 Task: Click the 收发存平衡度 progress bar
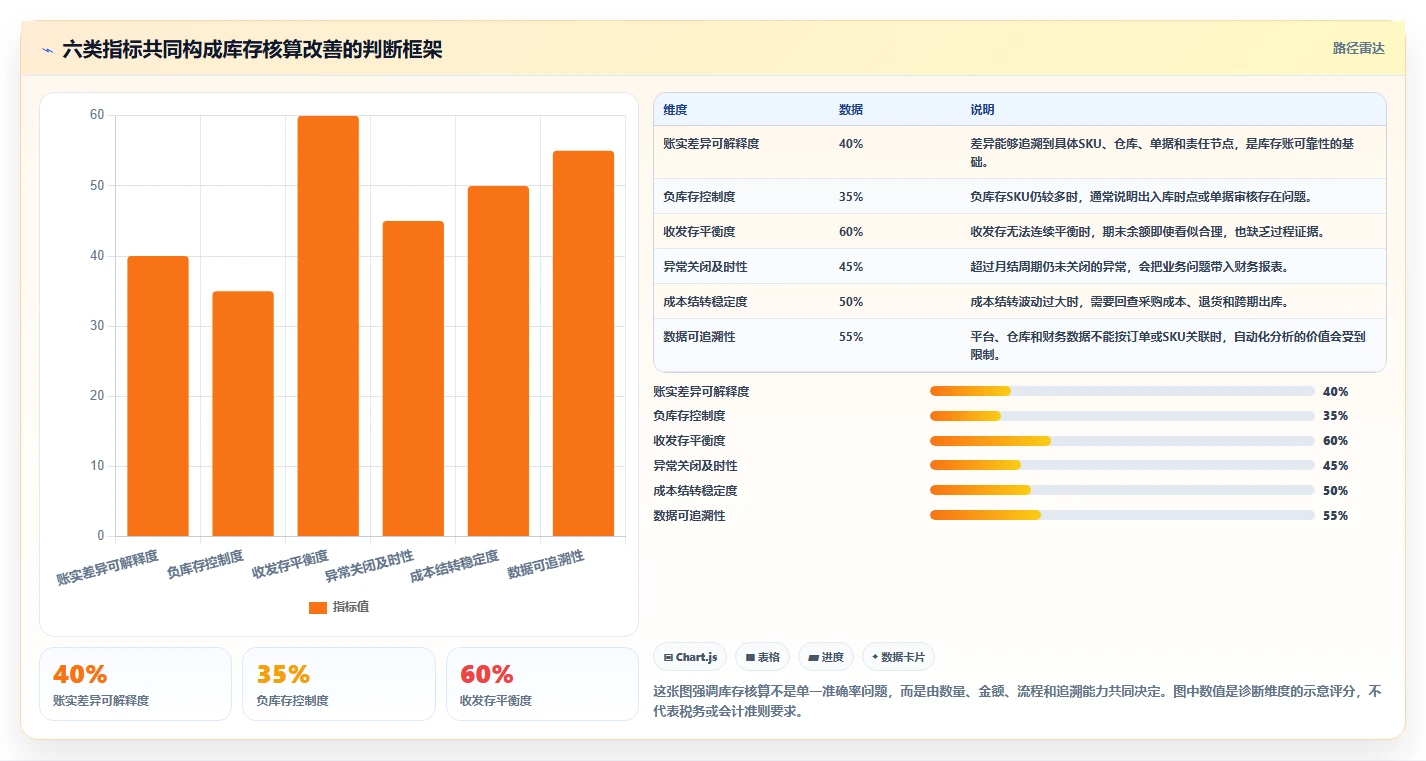pos(1122,441)
